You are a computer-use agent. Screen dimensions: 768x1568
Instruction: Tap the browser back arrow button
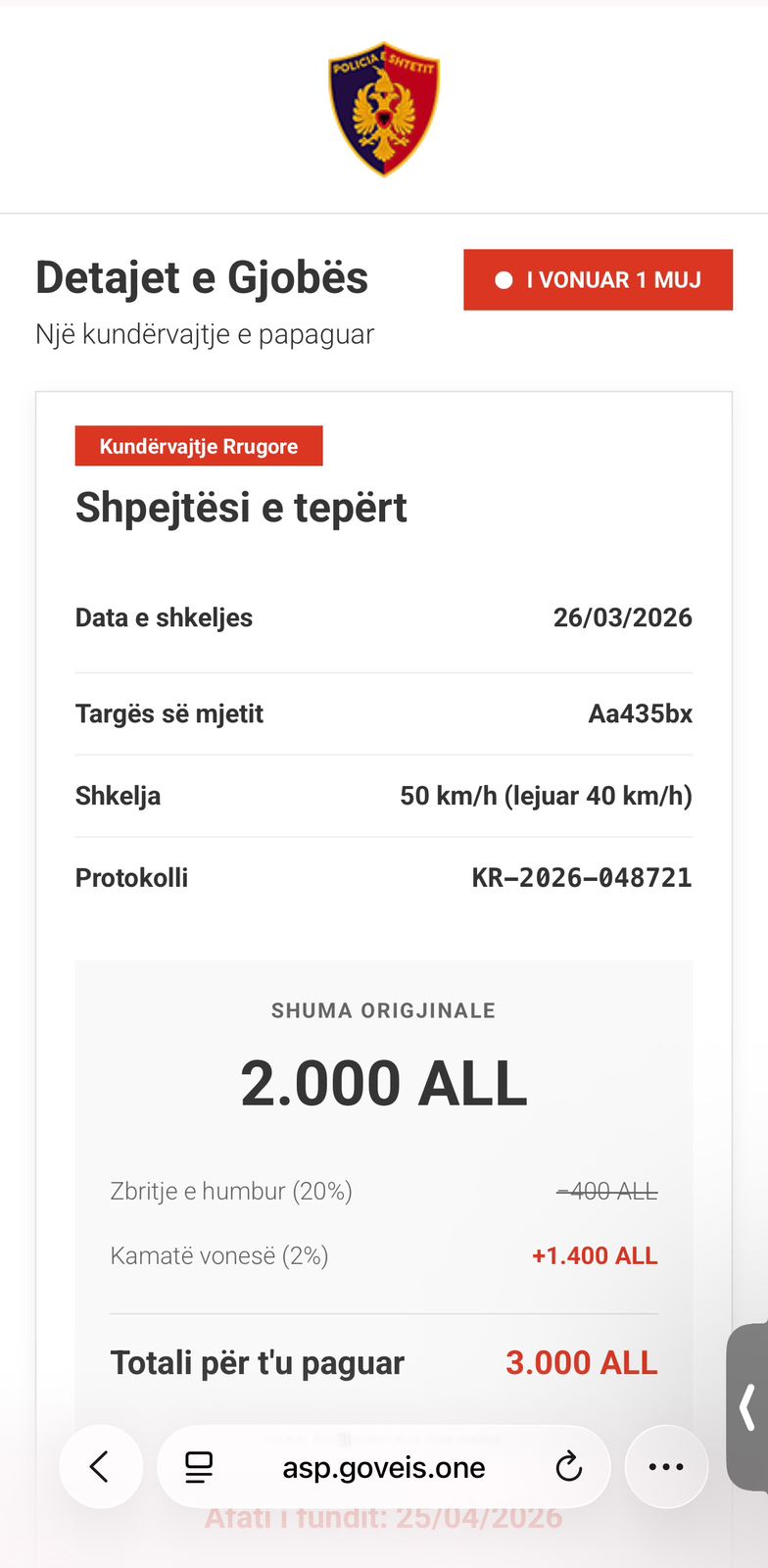click(x=100, y=1467)
